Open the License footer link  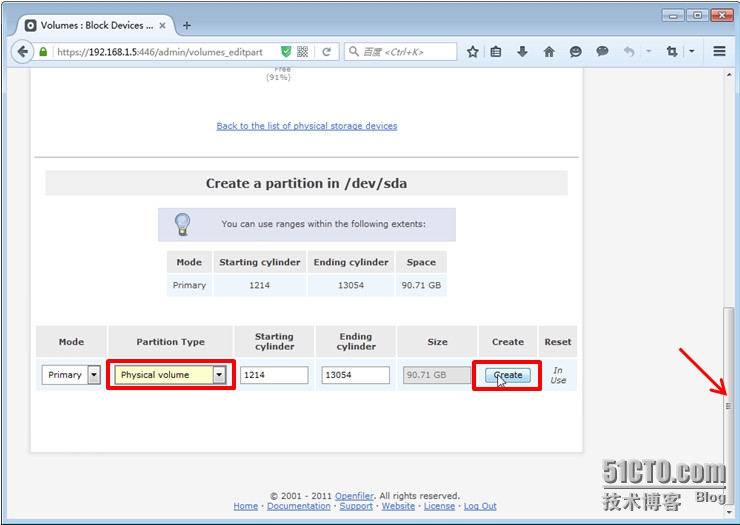(439, 506)
